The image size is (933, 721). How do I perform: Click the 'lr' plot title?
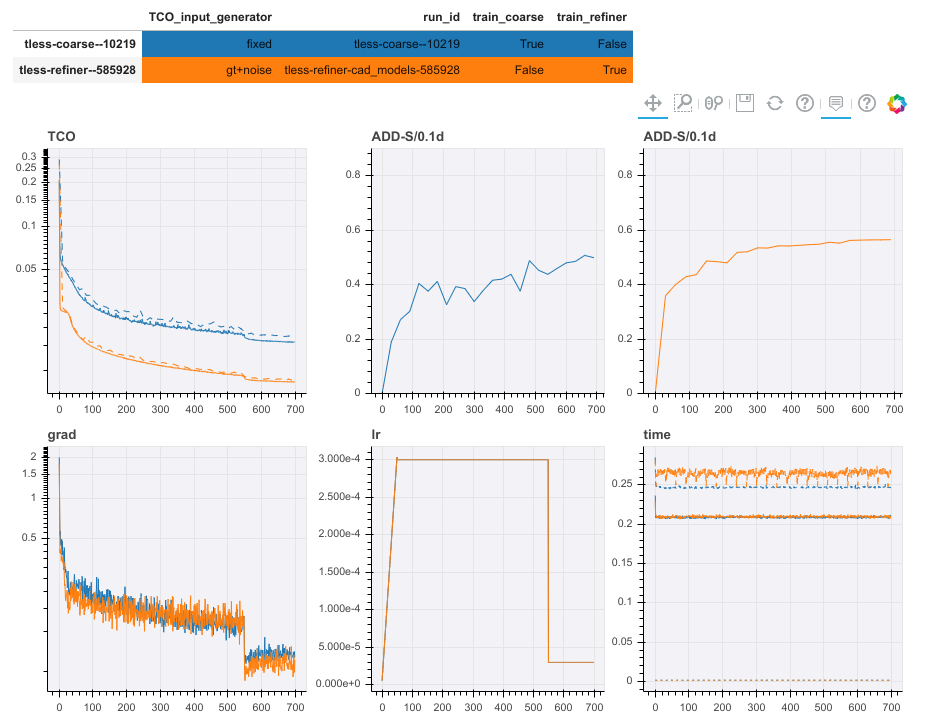(x=375, y=435)
